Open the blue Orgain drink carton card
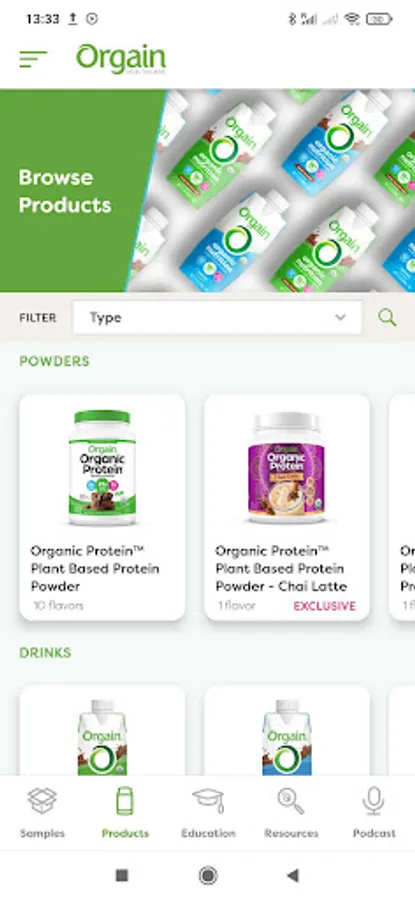The height and width of the screenshot is (900, 415). click(287, 730)
